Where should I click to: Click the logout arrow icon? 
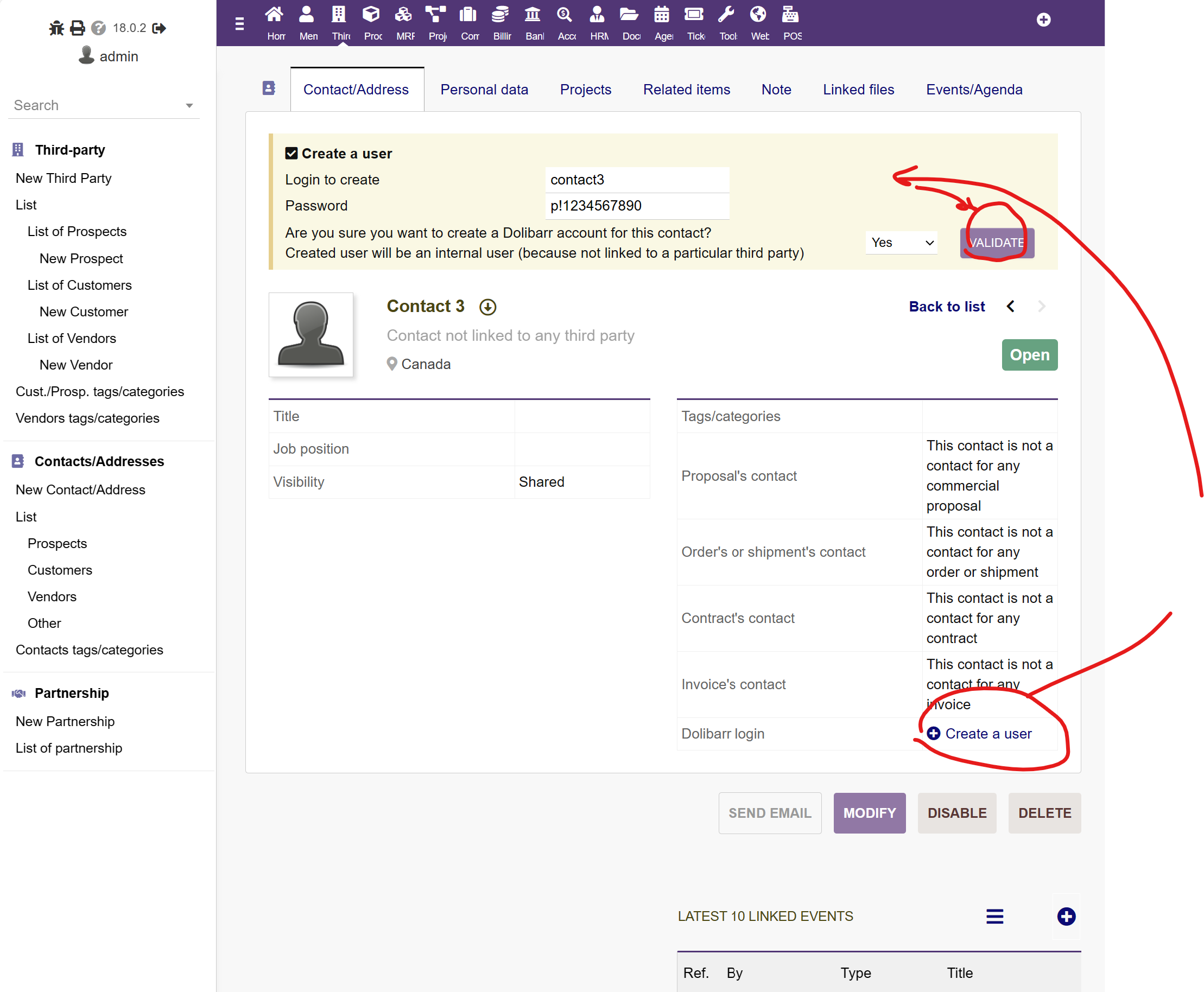[x=159, y=28]
